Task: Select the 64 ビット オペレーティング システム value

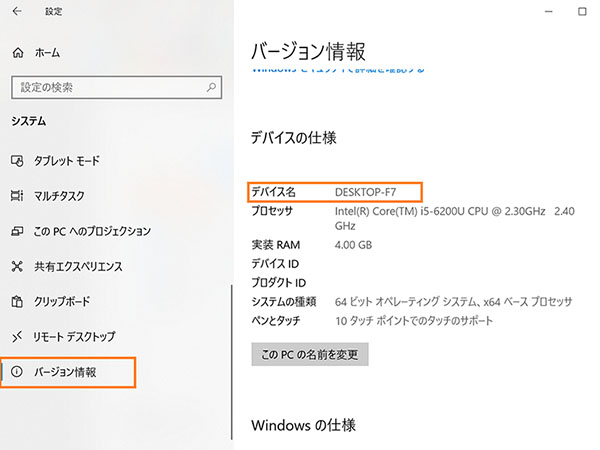Action: (x=453, y=302)
